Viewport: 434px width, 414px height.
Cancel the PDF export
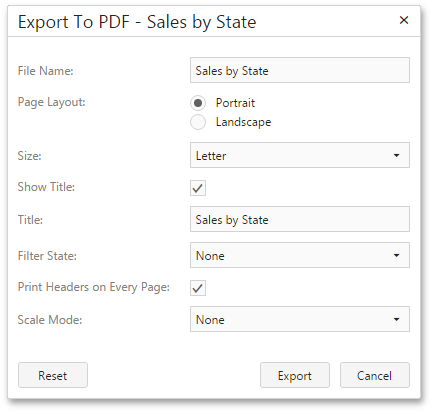(375, 375)
